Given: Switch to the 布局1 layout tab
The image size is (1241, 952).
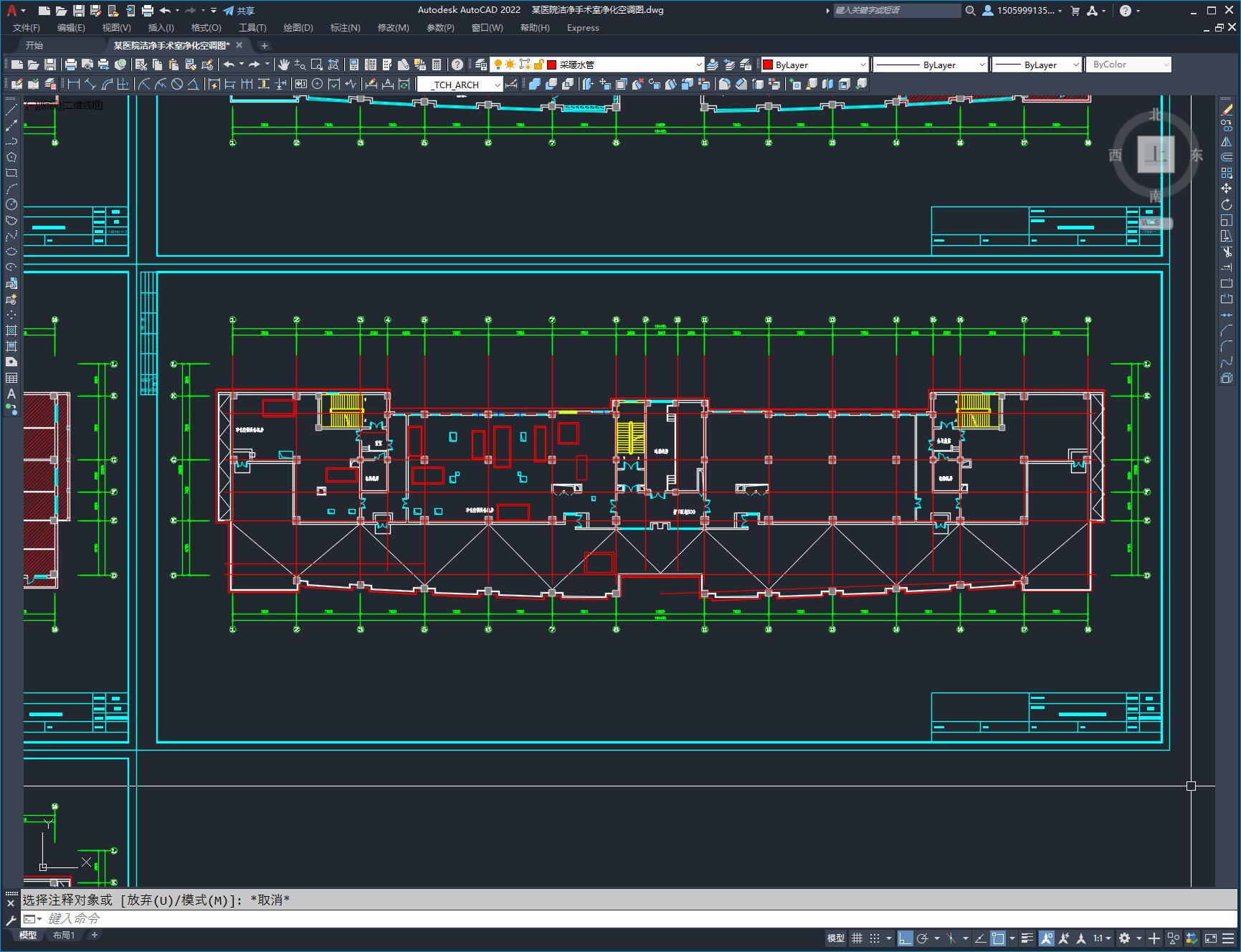Looking at the screenshot, I should [64, 935].
